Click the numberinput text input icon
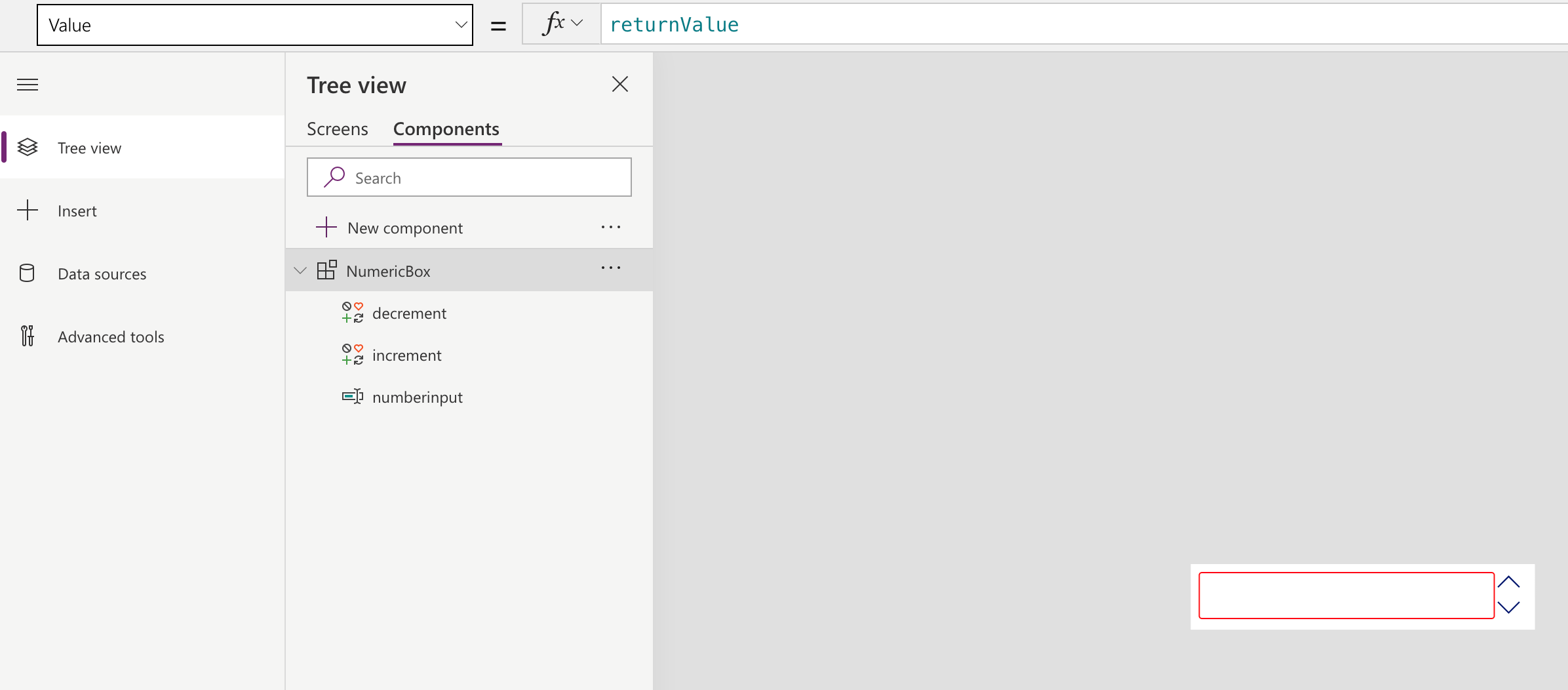Screen dimensions: 1568x690 click(x=353, y=397)
